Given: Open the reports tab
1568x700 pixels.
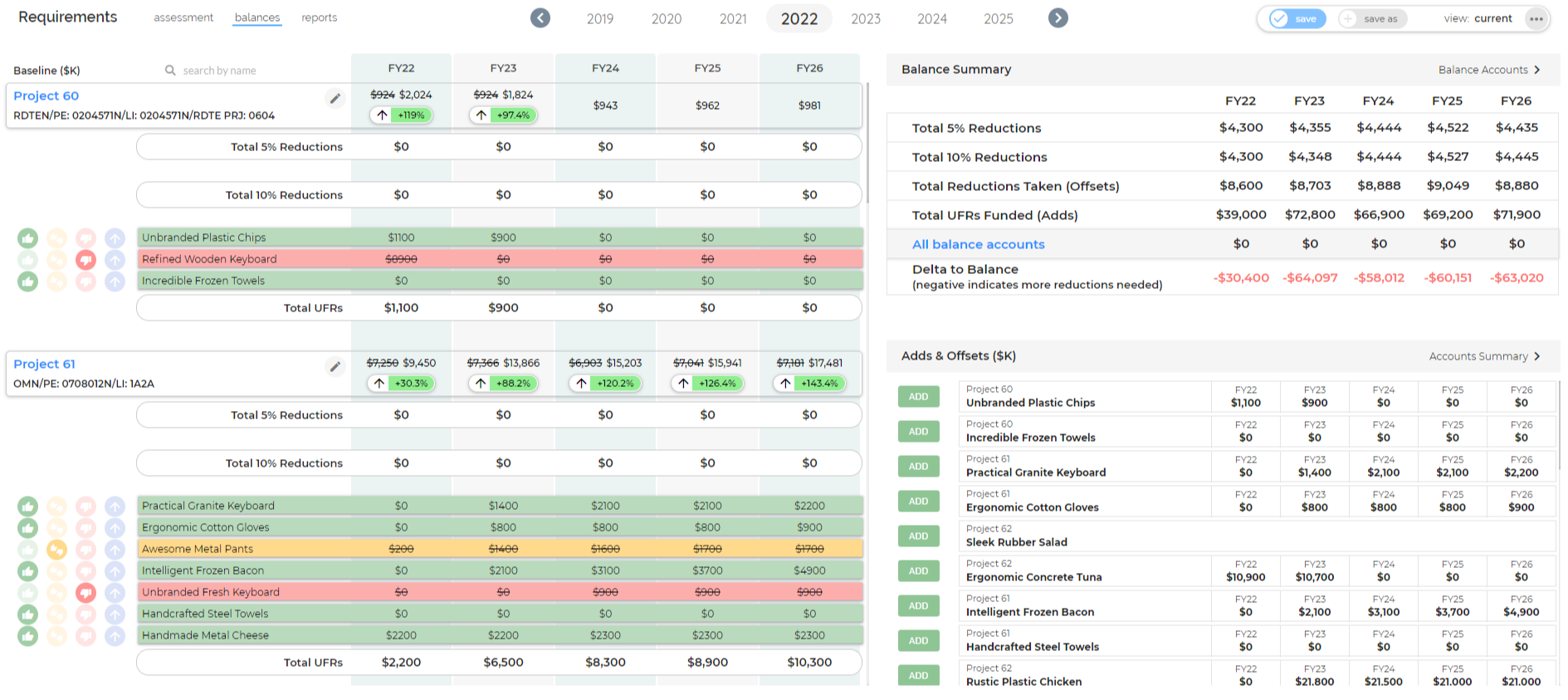Looking at the screenshot, I should pyautogui.click(x=319, y=17).
